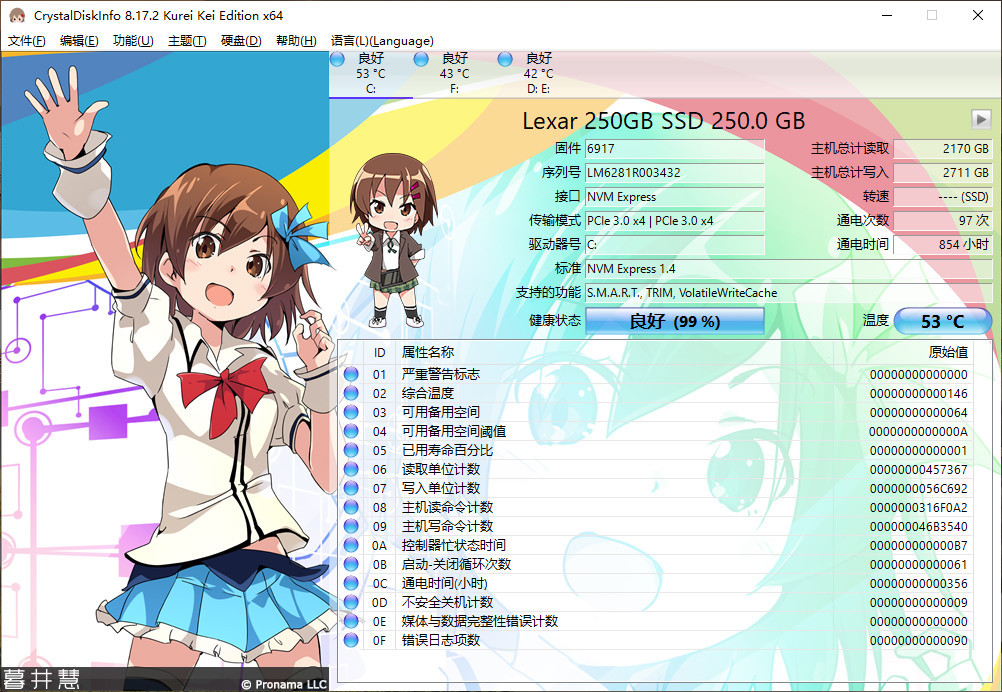Screen dimensions: 1002x692
Task: Open the 语言(Language) menu
Action: (383, 41)
